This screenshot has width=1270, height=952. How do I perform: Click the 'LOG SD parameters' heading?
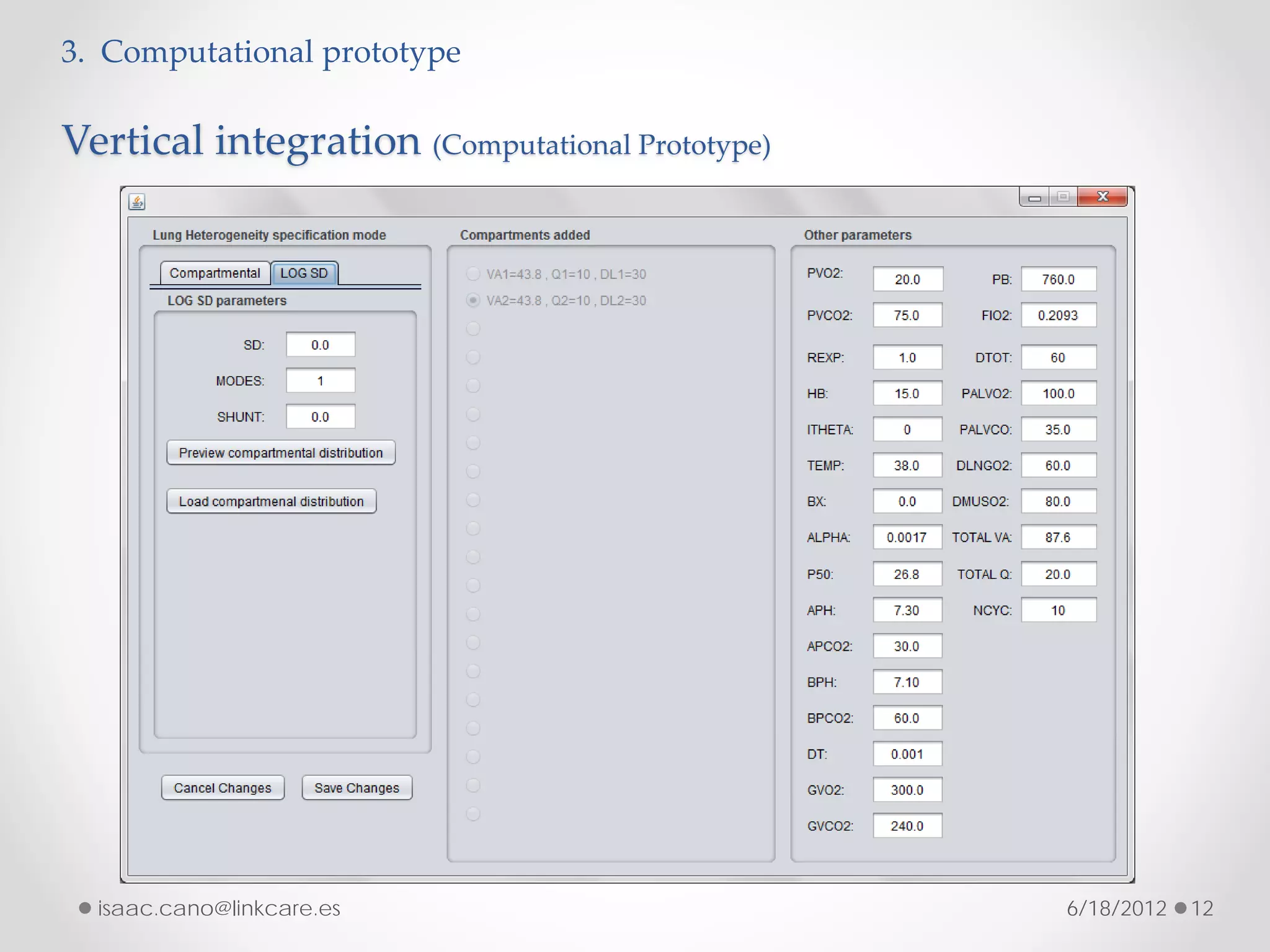227,301
